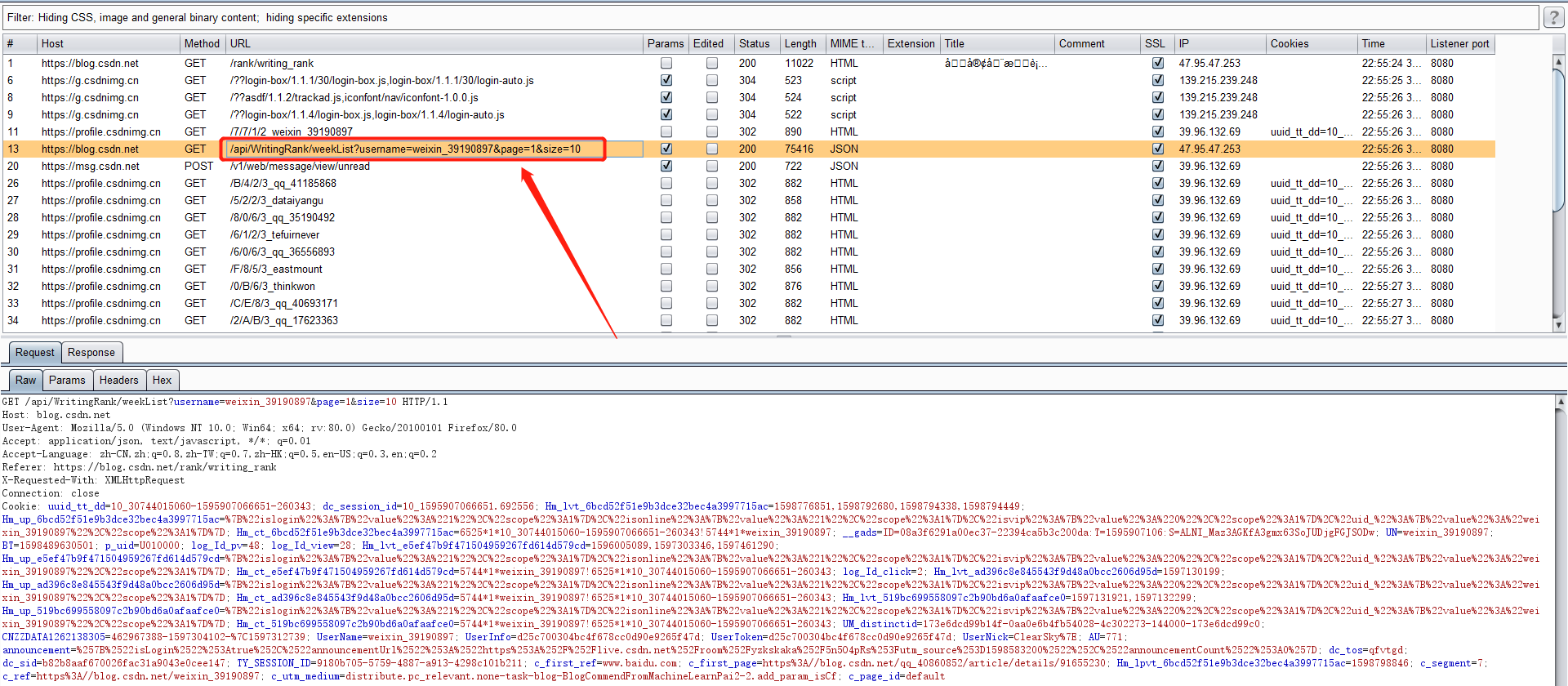
Task: Sort by the Time column header
Action: (1391, 43)
